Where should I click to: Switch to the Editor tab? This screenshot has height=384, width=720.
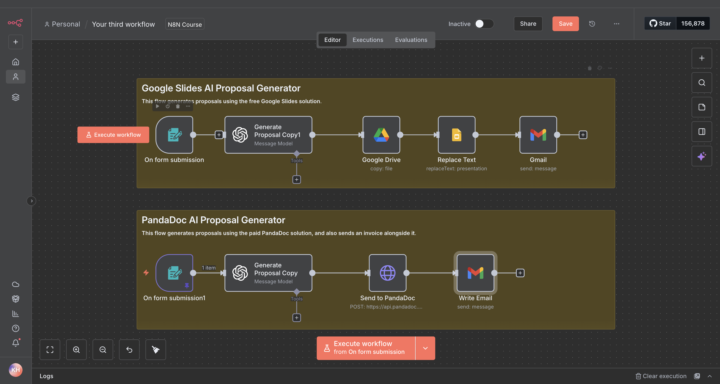coord(332,40)
